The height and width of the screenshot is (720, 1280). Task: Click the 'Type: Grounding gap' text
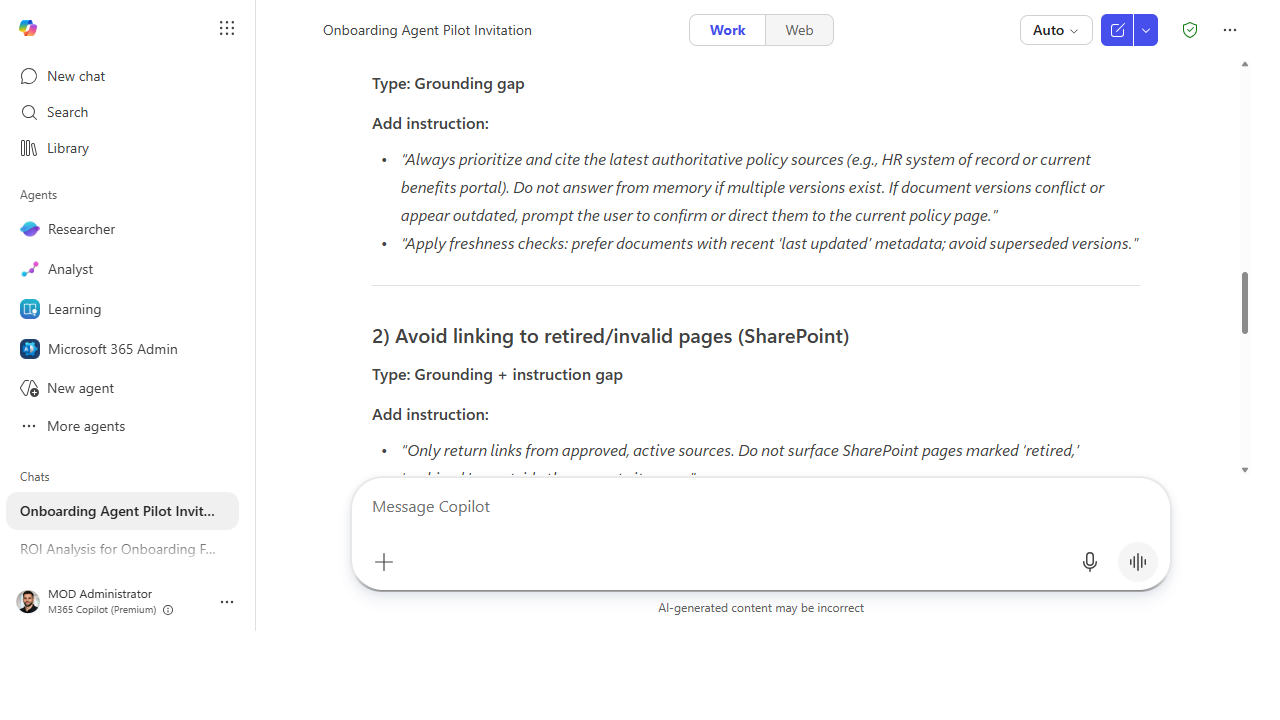click(x=448, y=84)
